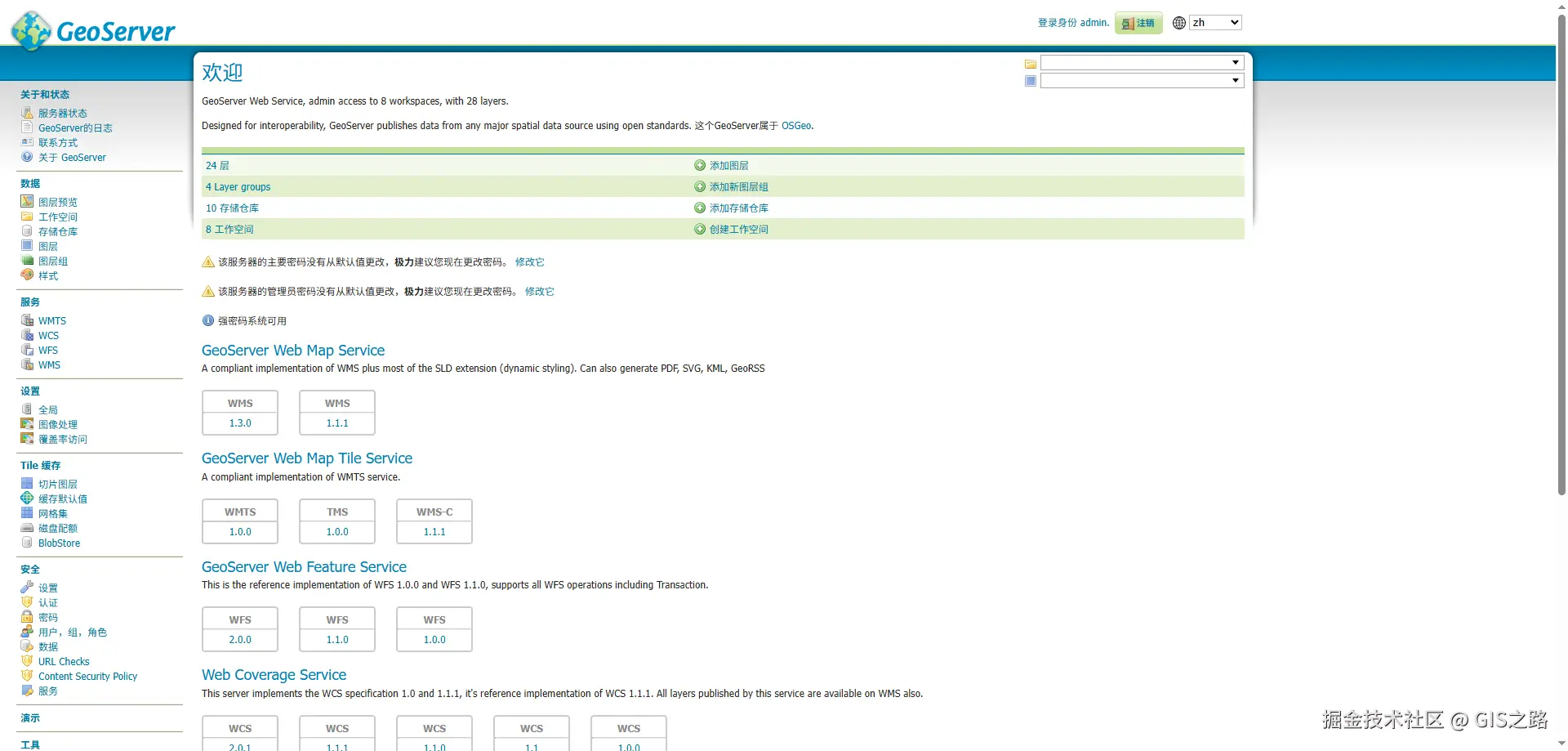The height and width of the screenshot is (751, 1568).
Task: Click the green plus icon for 添加图层
Action: coord(700,165)
